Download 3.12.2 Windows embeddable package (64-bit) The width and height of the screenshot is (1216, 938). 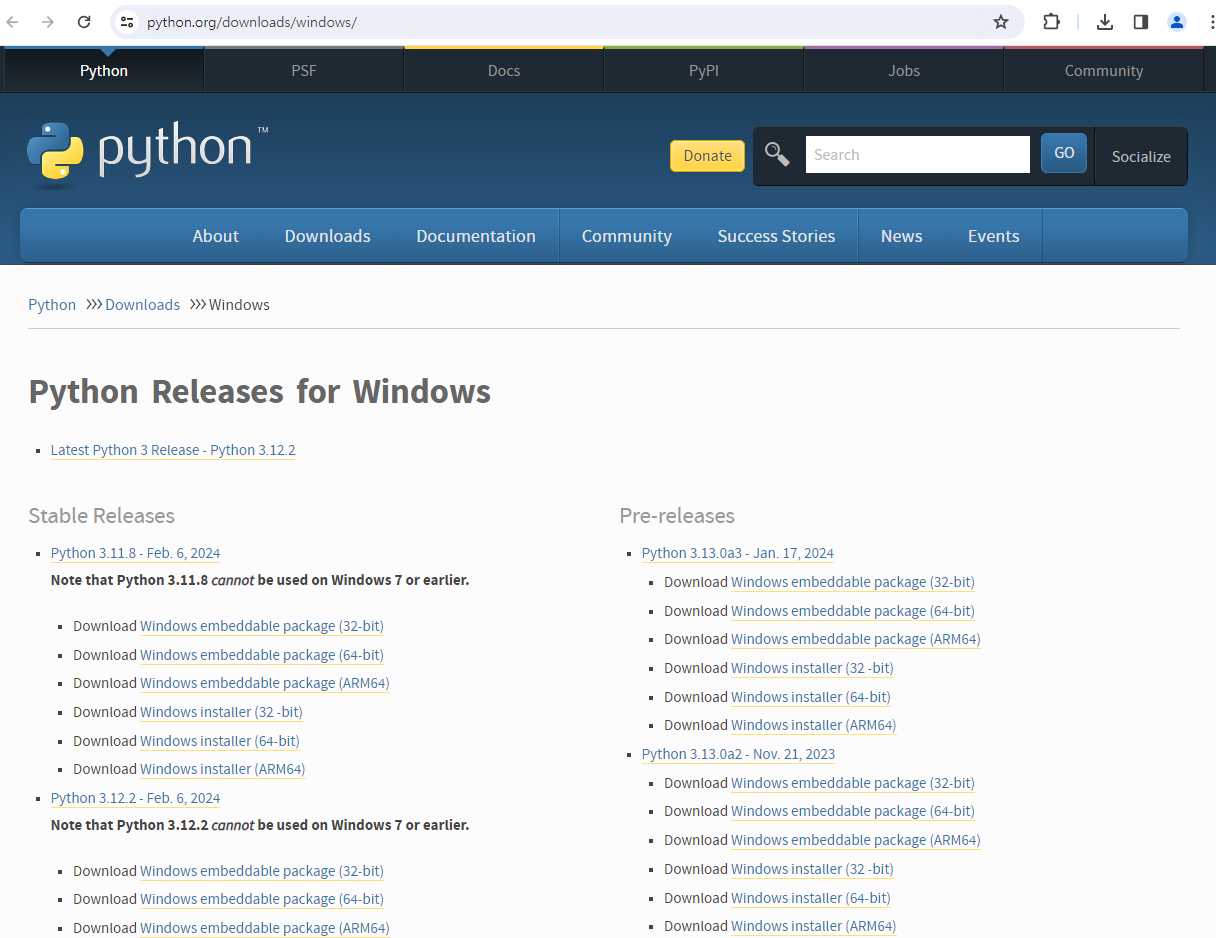(262, 899)
